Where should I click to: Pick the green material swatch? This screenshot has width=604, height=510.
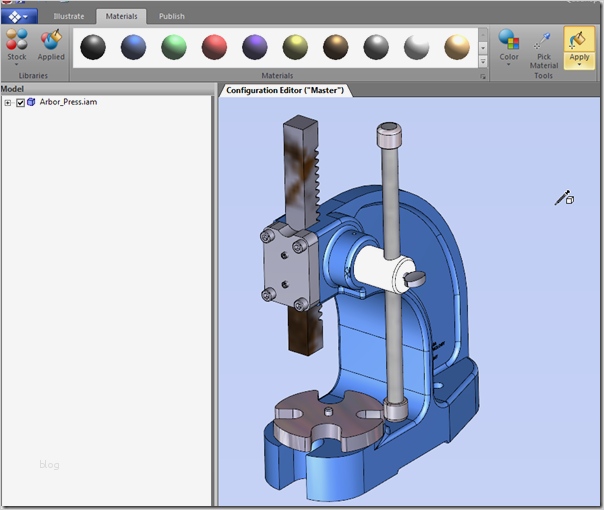tap(174, 47)
